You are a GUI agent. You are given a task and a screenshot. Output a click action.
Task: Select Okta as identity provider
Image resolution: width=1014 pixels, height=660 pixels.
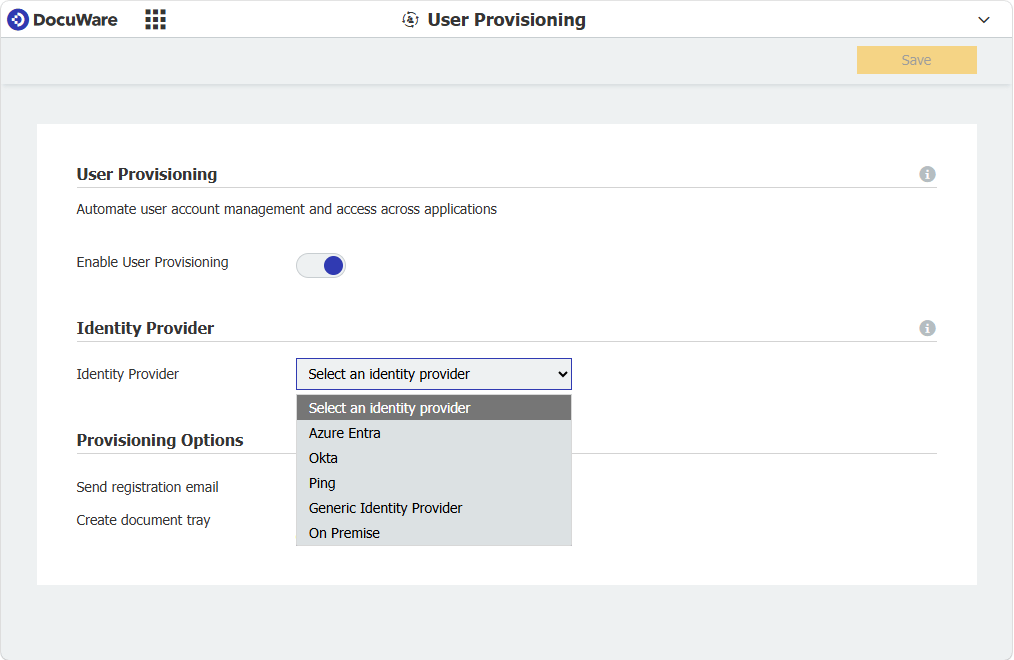[x=434, y=458]
